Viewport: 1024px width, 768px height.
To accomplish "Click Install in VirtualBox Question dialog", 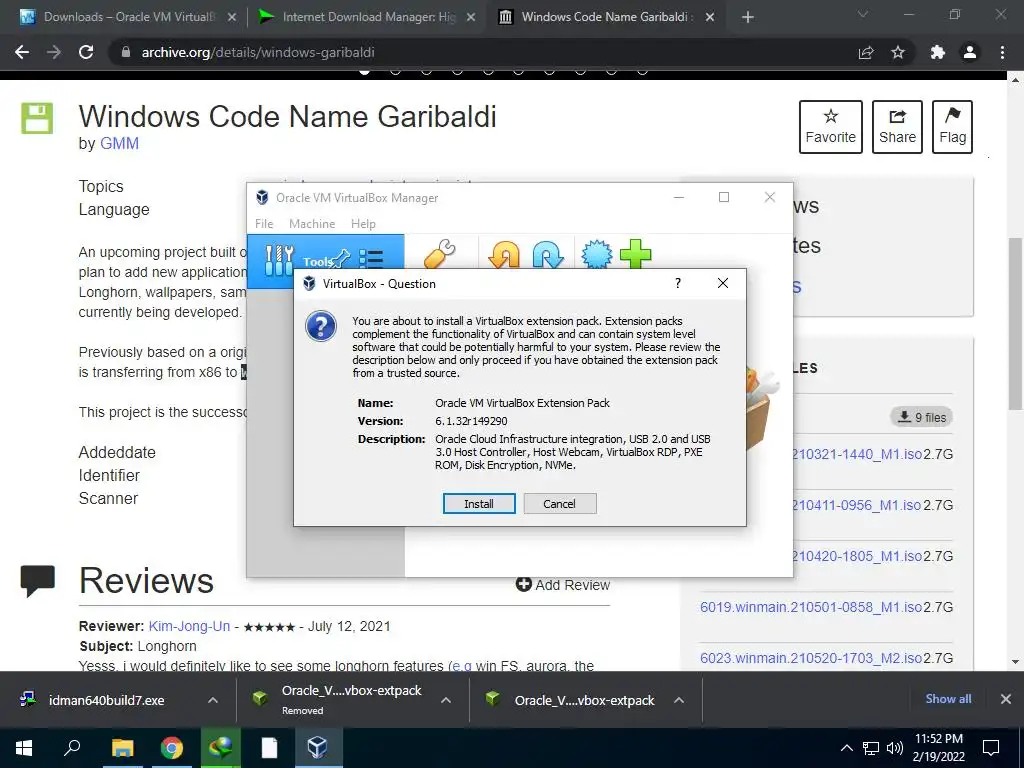I will click(479, 504).
